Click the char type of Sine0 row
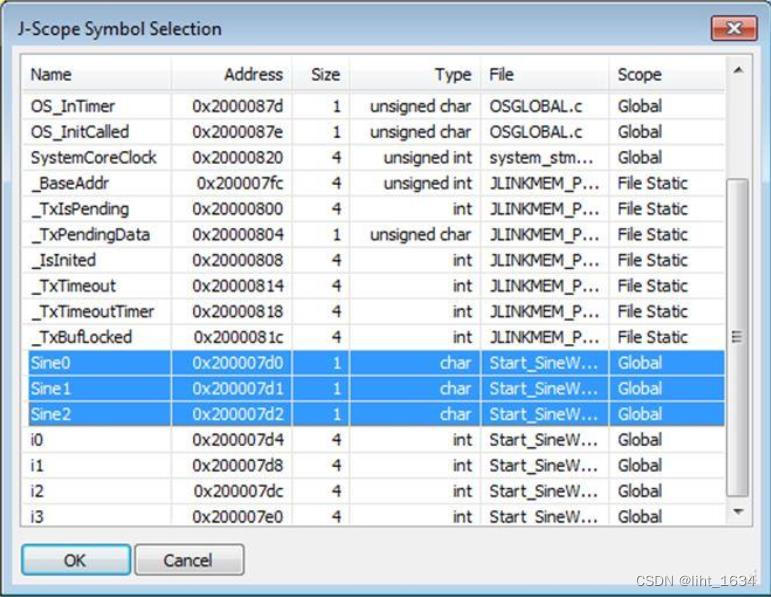Viewport: 771px width, 597px height. [x=455, y=363]
